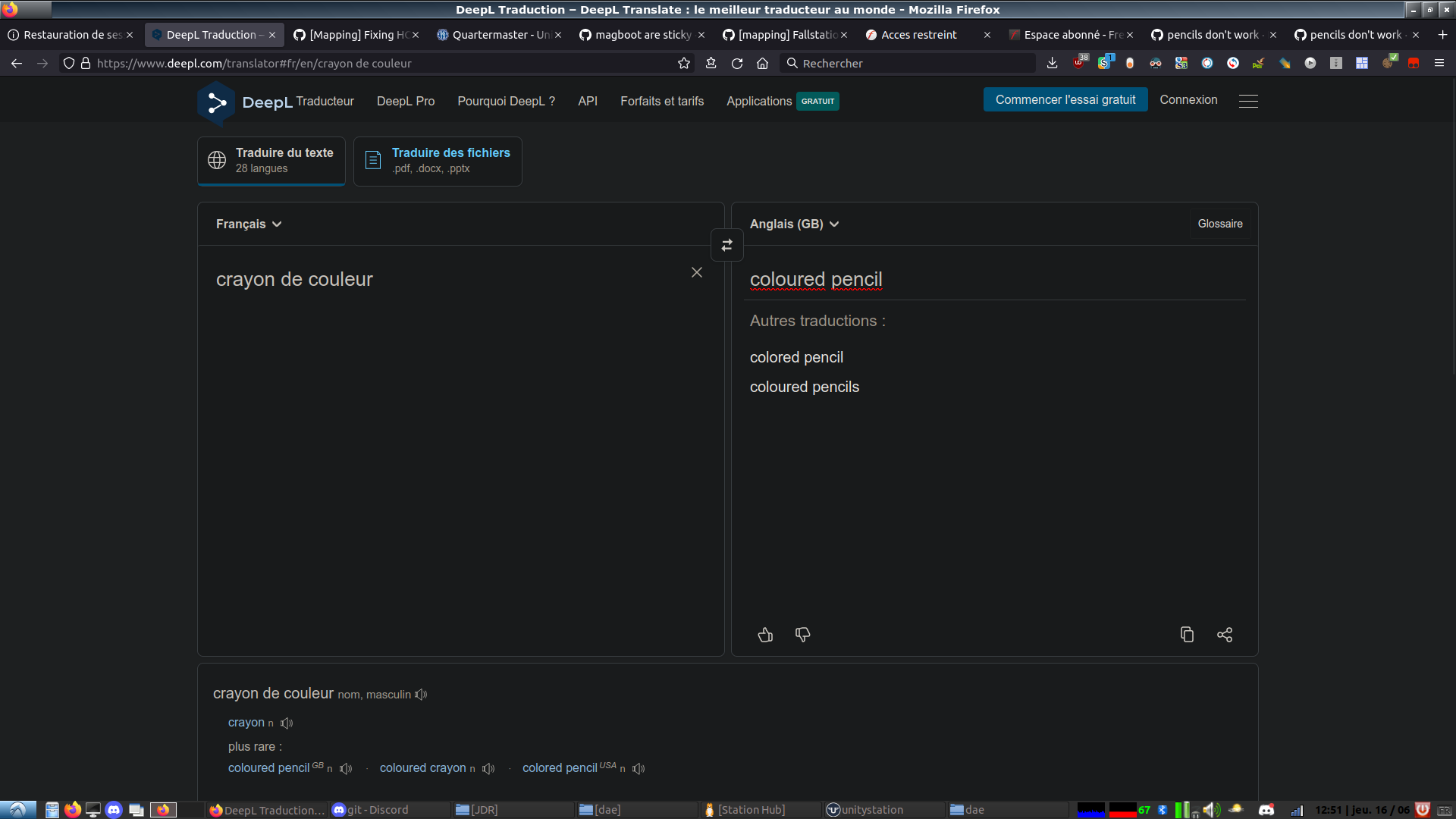The width and height of the screenshot is (1456, 819).
Task: Clear source text with X icon
Action: pyautogui.click(x=696, y=272)
